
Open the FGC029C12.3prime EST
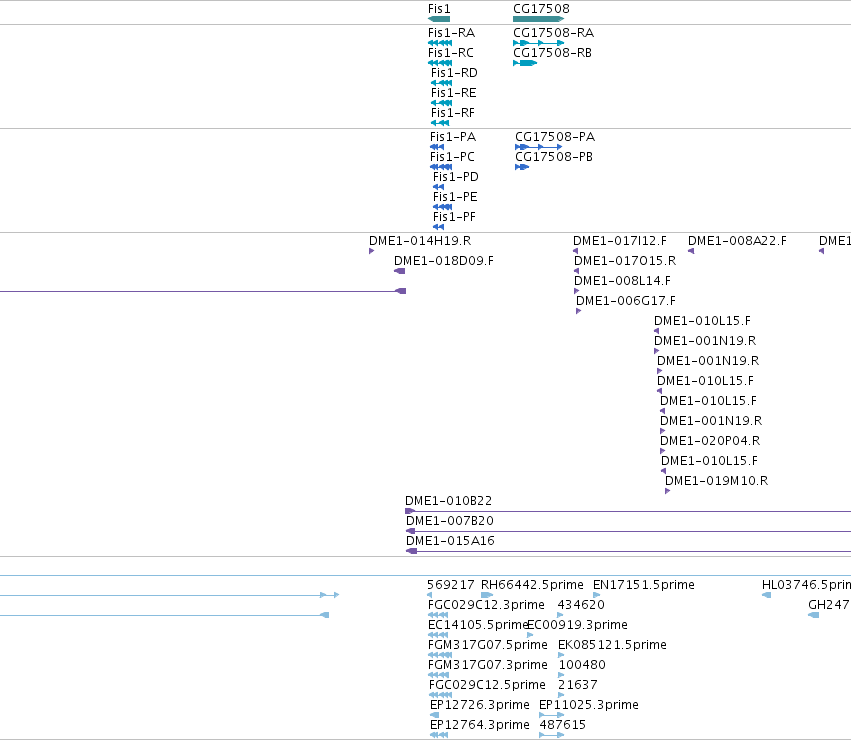tap(438, 615)
